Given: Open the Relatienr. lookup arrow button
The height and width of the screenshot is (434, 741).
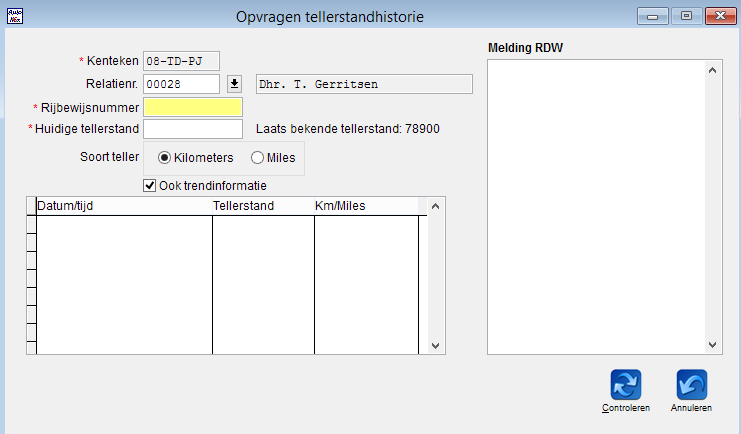Looking at the screenshot, I should (234, 84).
